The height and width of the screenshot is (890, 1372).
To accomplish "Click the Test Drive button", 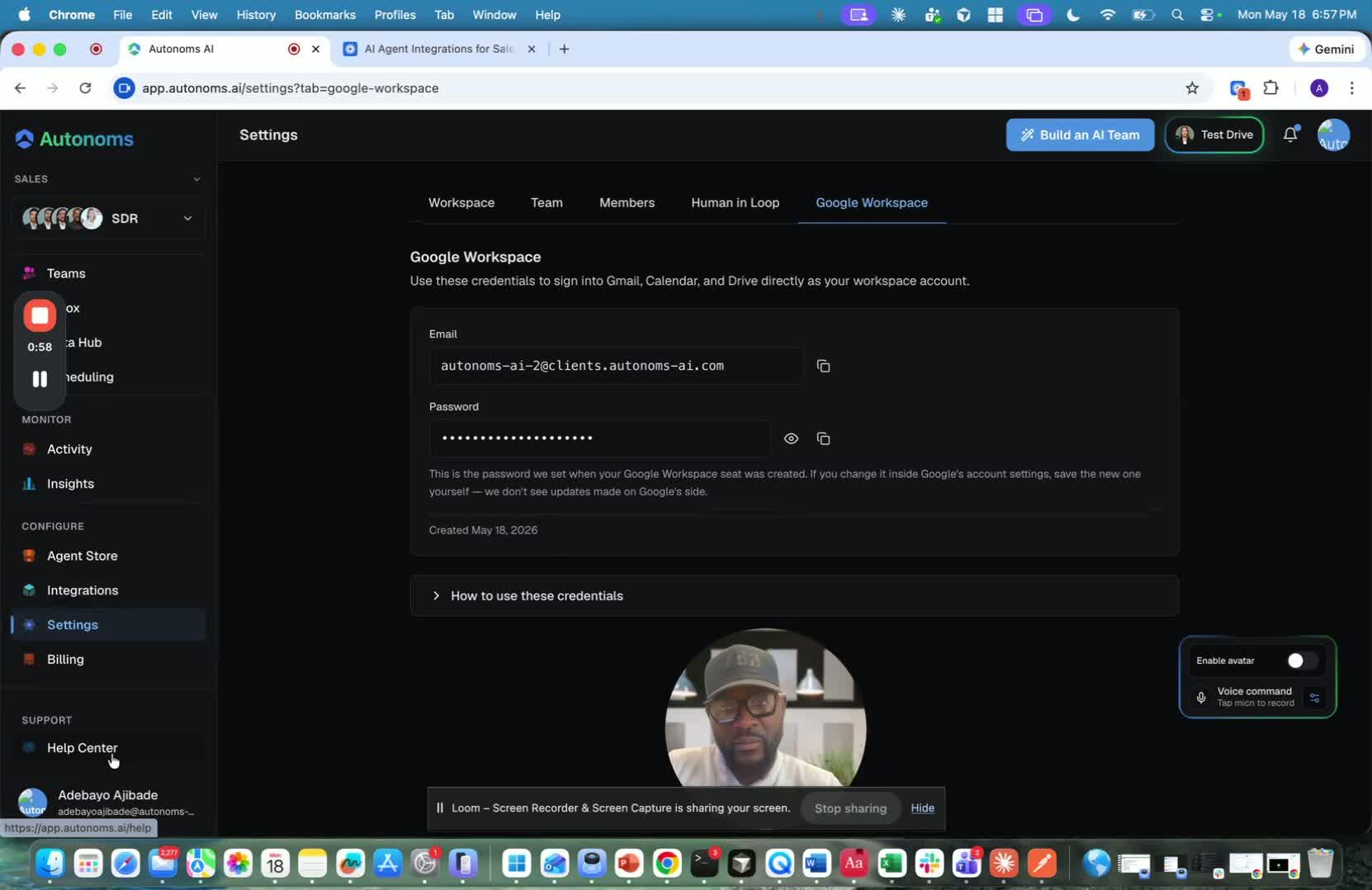I will tap(1214, 135).
